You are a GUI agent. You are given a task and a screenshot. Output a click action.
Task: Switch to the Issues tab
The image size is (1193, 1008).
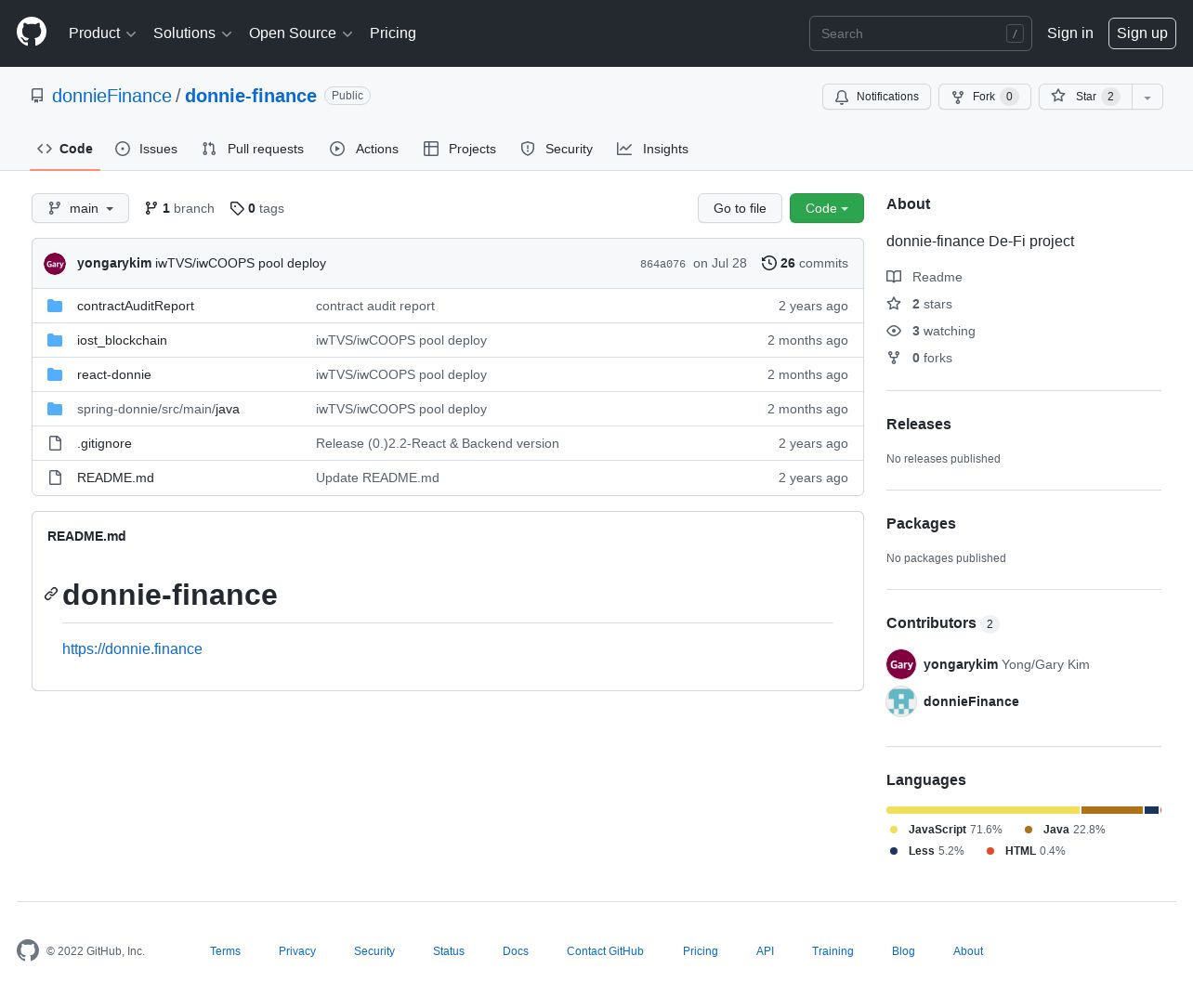click(x=146, y=149)
